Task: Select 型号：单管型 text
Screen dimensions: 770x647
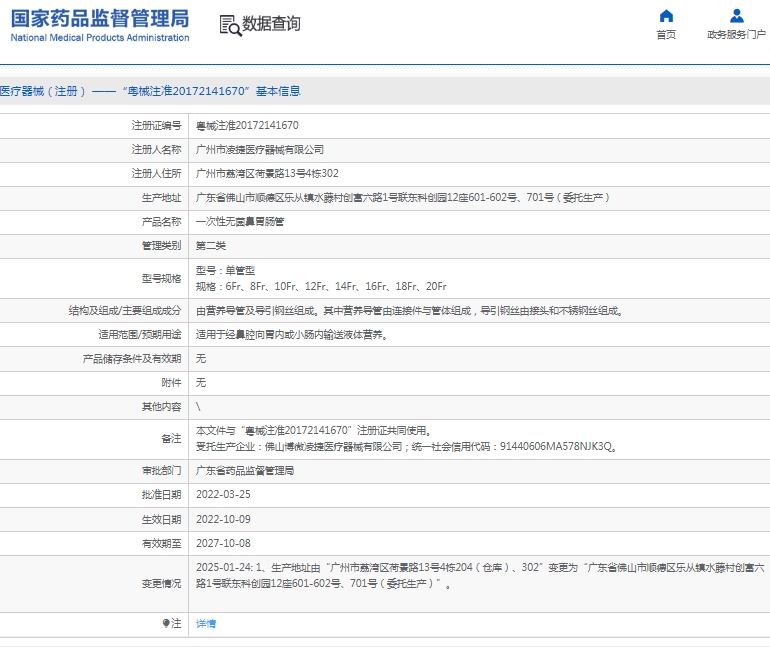Action: point(225,270)
